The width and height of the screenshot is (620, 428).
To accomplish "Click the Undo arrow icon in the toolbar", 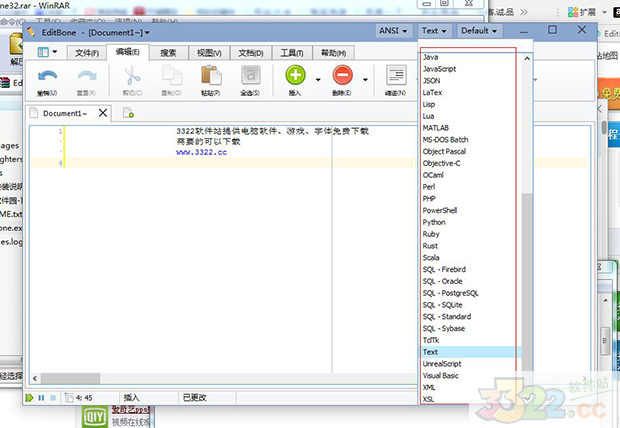I will (47, 76).
